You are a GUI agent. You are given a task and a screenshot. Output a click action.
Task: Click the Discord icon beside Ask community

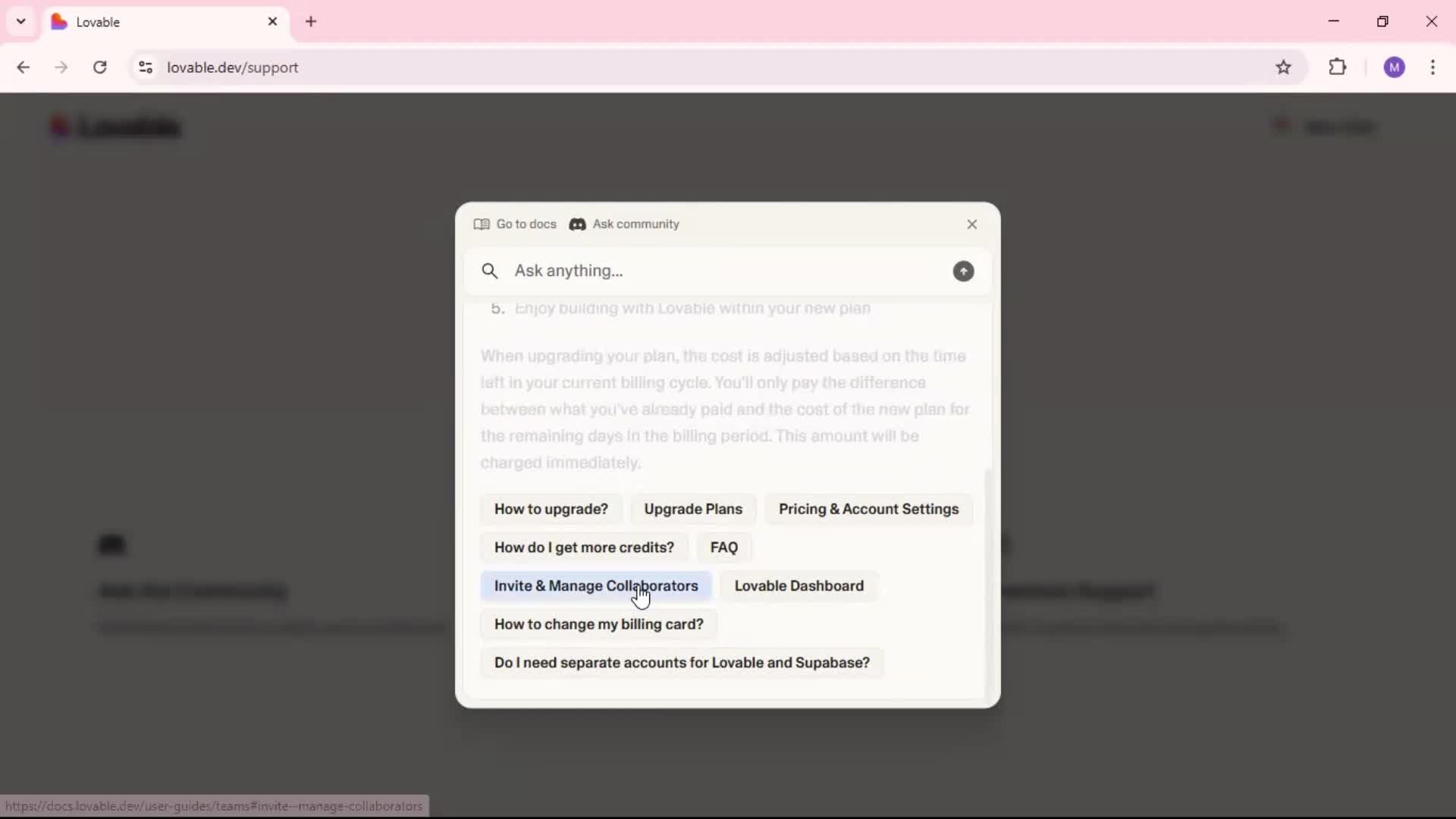[578, 224]
